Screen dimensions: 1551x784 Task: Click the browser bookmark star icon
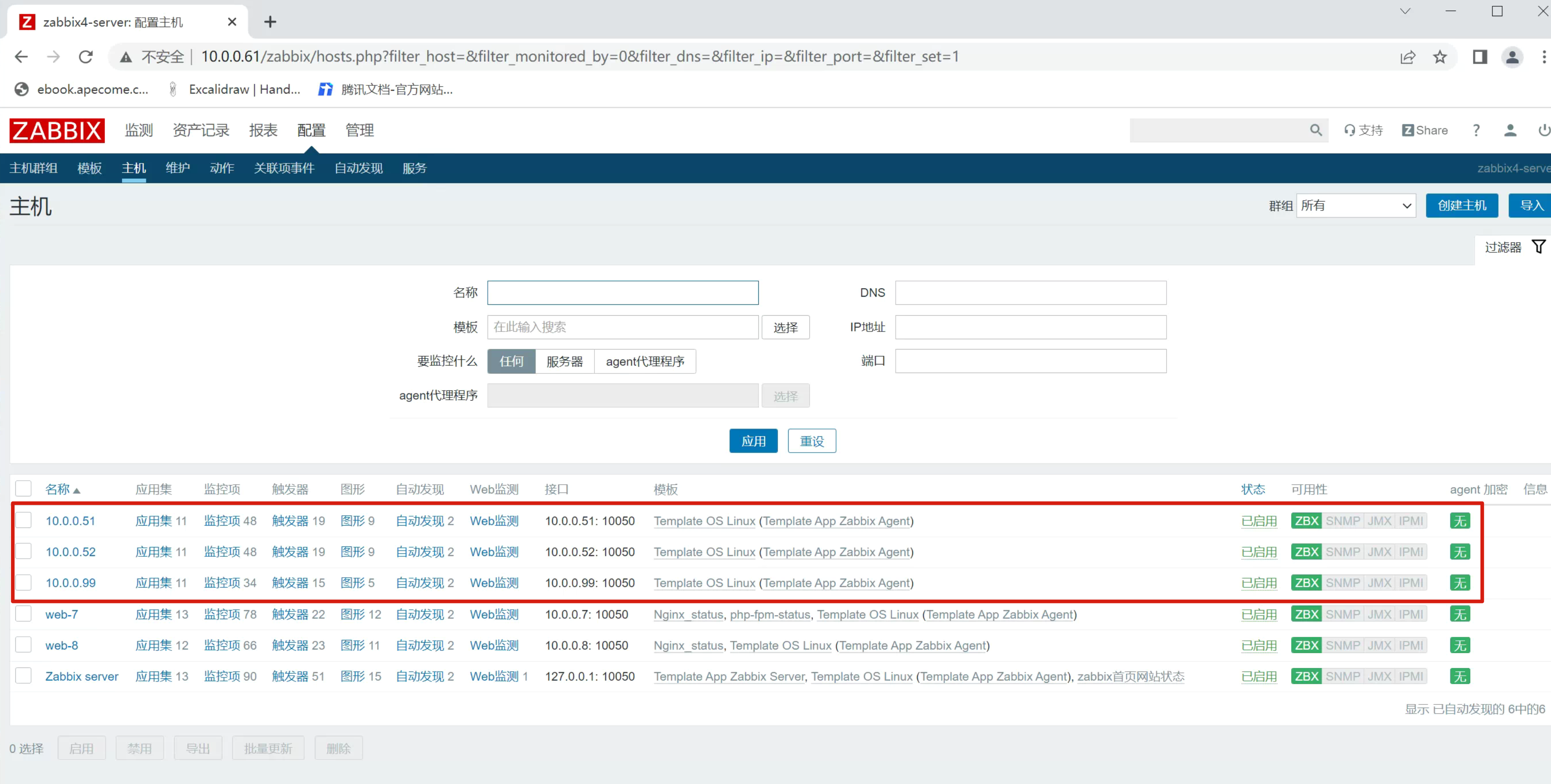click(1439, 56)
